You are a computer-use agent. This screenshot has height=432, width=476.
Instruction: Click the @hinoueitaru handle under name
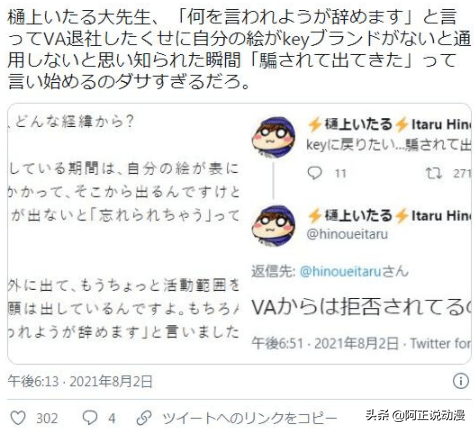(x=347, y=234)
